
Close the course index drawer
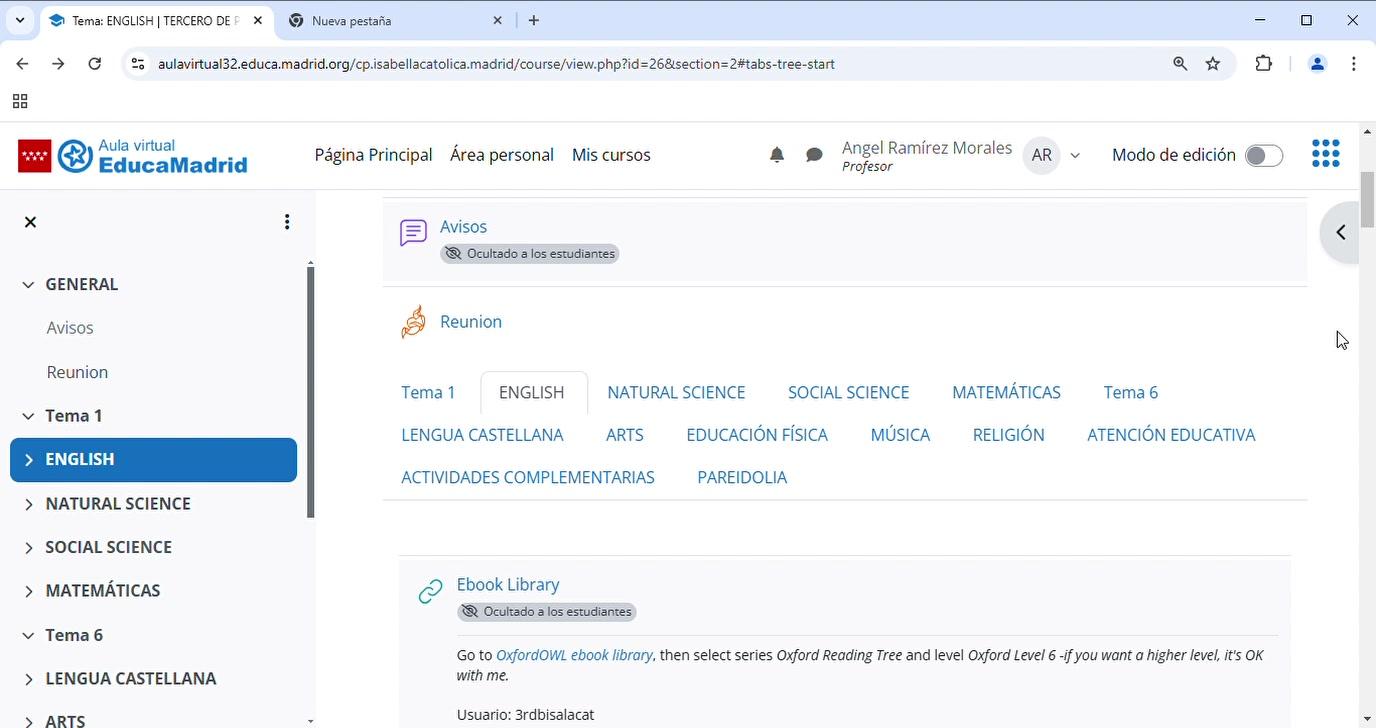tap(30, 222)
